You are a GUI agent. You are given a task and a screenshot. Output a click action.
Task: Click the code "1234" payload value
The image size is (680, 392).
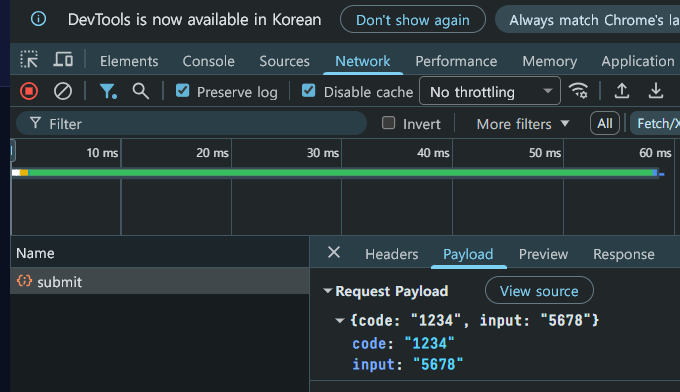click(429, 343)
